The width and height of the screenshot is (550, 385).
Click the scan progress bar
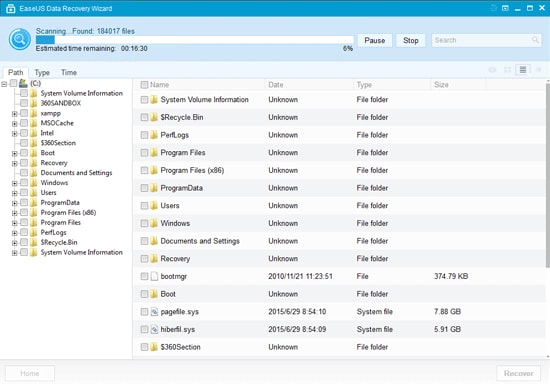(x=195, y=40)
